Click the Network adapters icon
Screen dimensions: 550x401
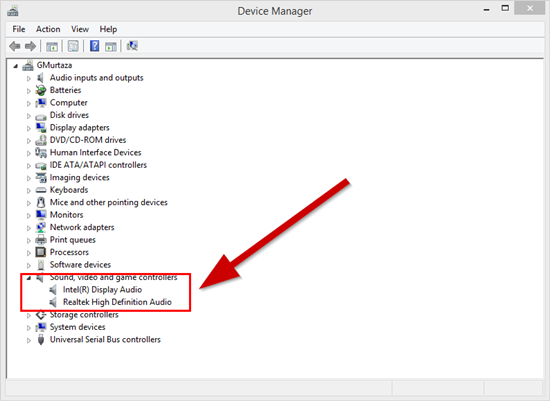tap(41, 227)
